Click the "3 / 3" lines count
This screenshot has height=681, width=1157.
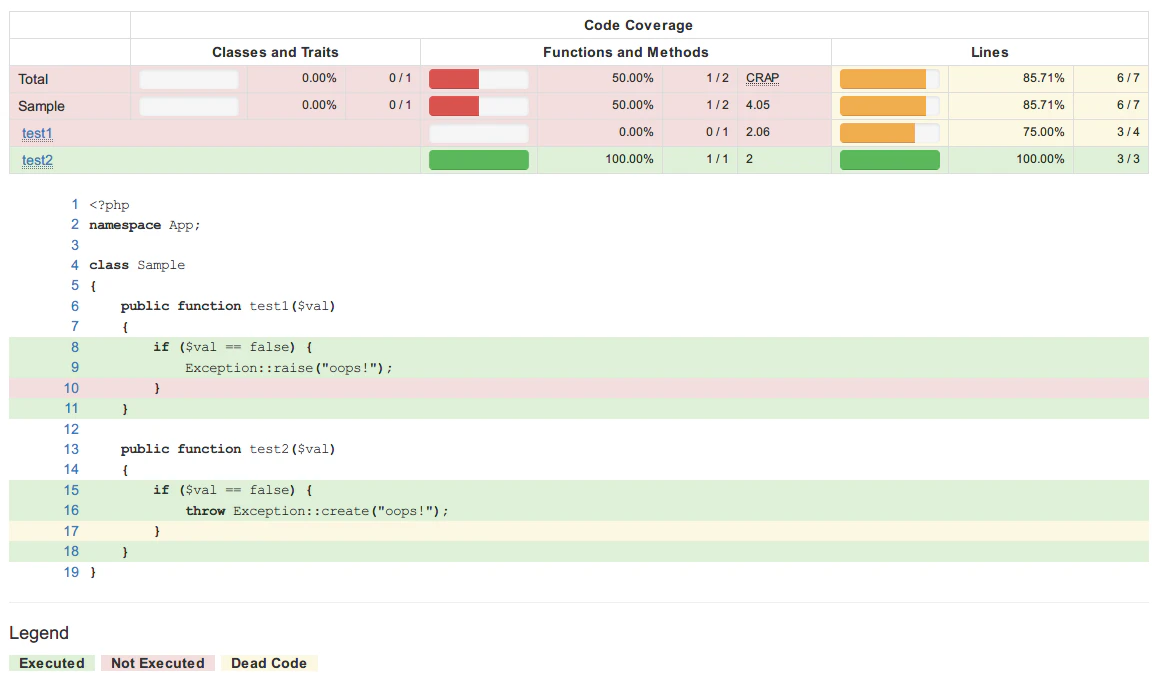(1128, 159)
